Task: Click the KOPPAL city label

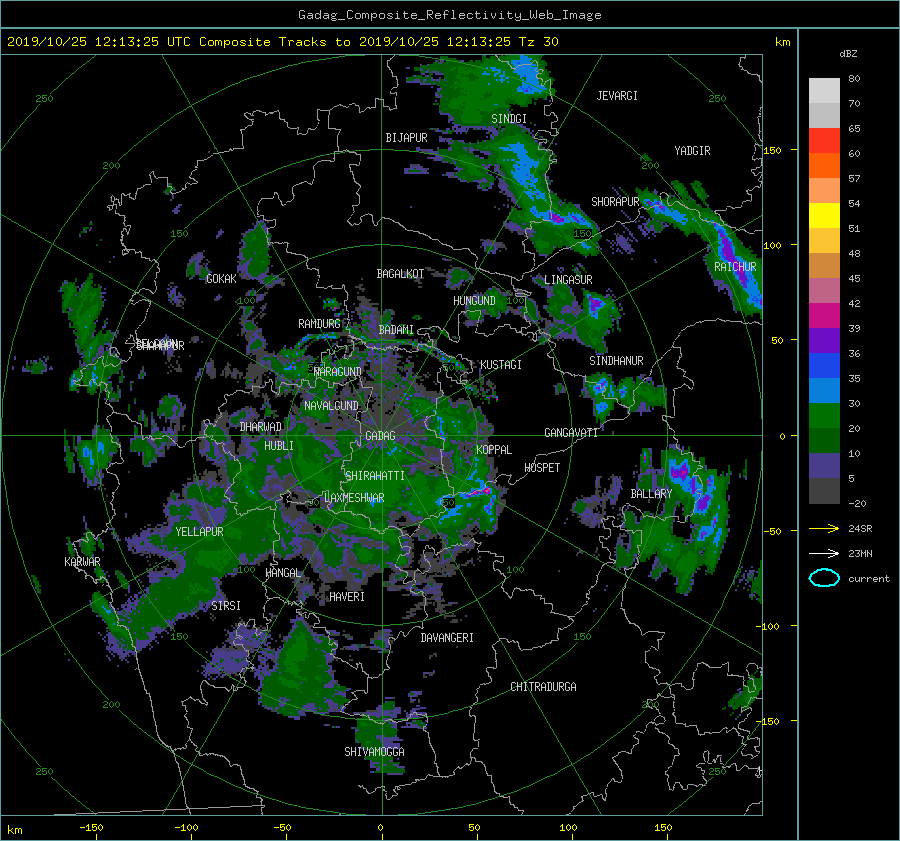Action: [x=494, y=449]
